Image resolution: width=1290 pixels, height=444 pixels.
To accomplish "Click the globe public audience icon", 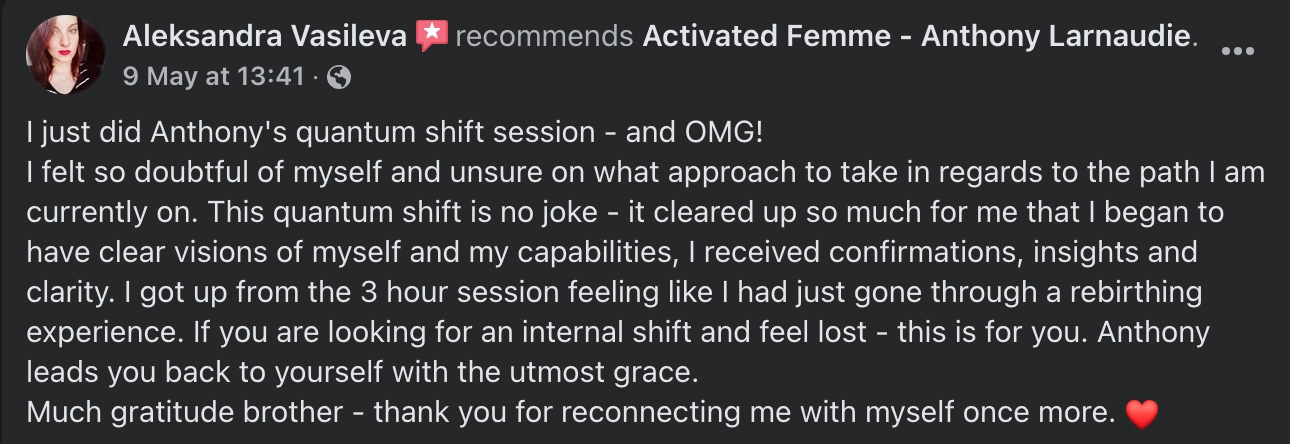I will [x=339, y=77].
